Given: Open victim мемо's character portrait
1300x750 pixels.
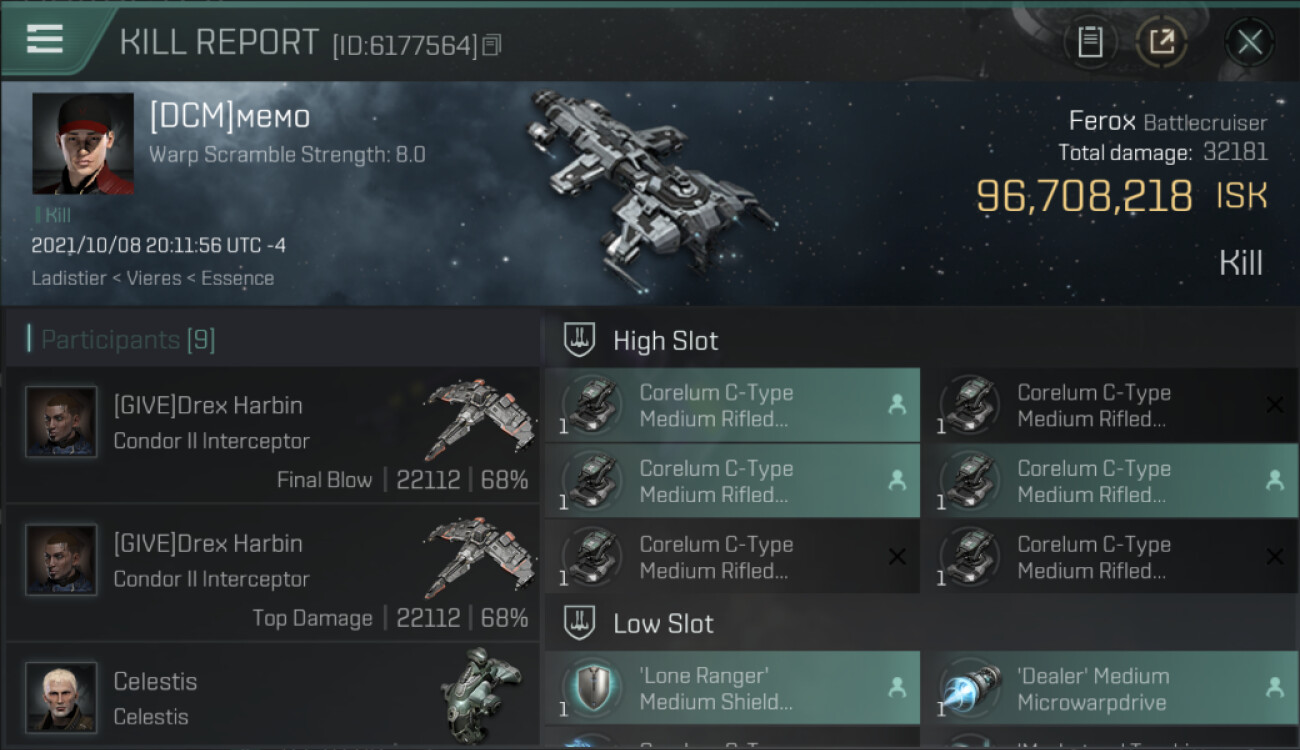Looking at the screenshot, I should point(83,143).
